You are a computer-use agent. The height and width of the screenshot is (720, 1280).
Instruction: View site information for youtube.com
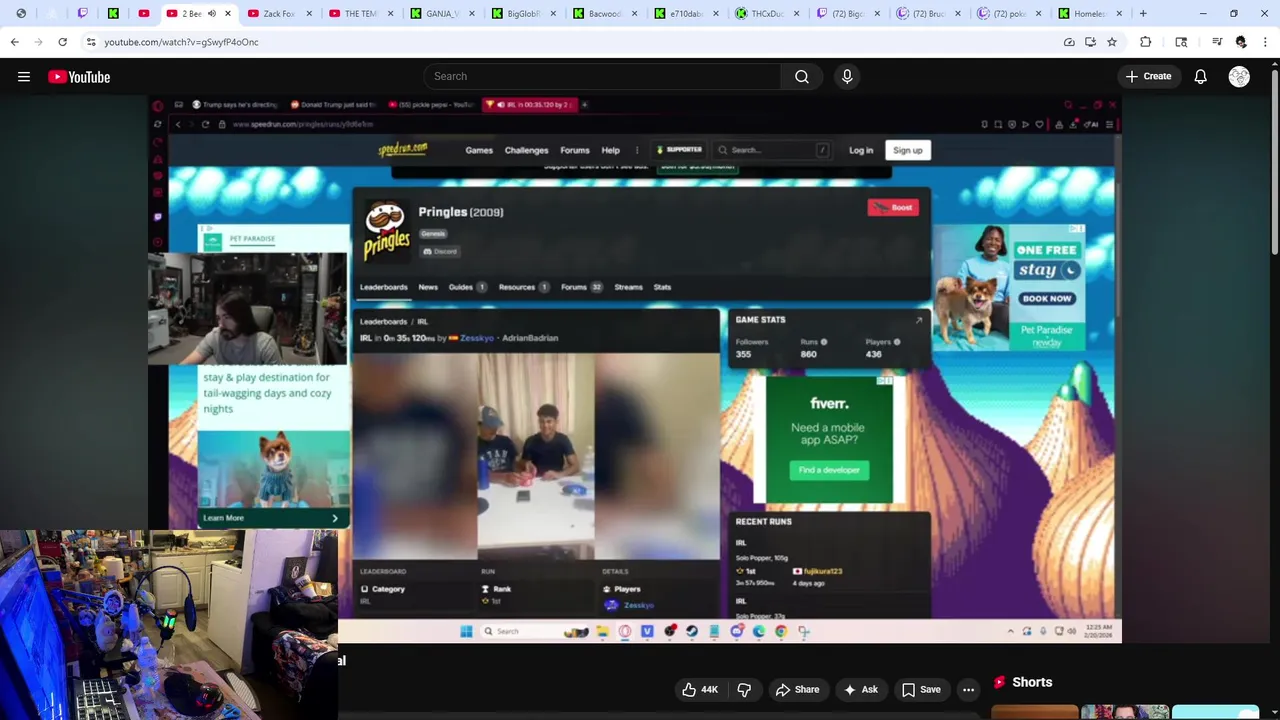point(91,42)
